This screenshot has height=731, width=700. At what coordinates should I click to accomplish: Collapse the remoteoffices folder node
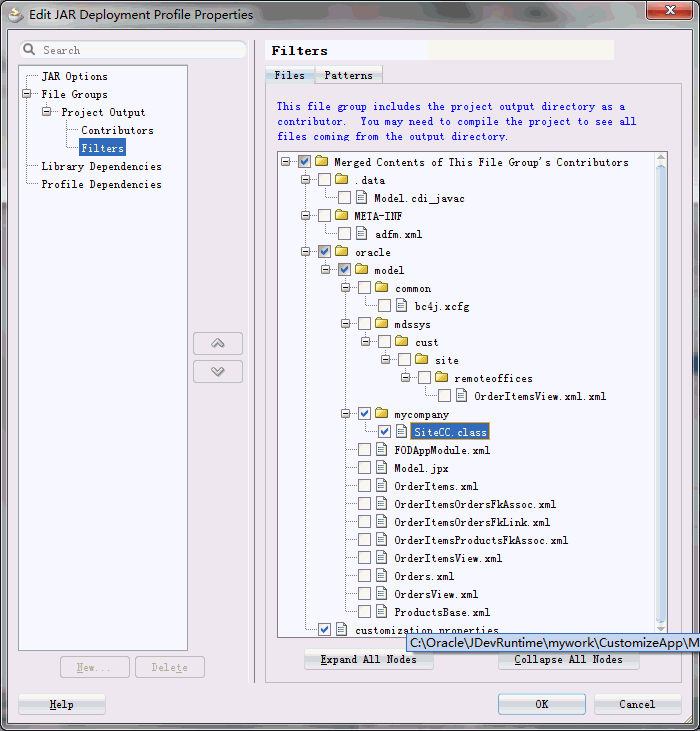click(405, 378)
